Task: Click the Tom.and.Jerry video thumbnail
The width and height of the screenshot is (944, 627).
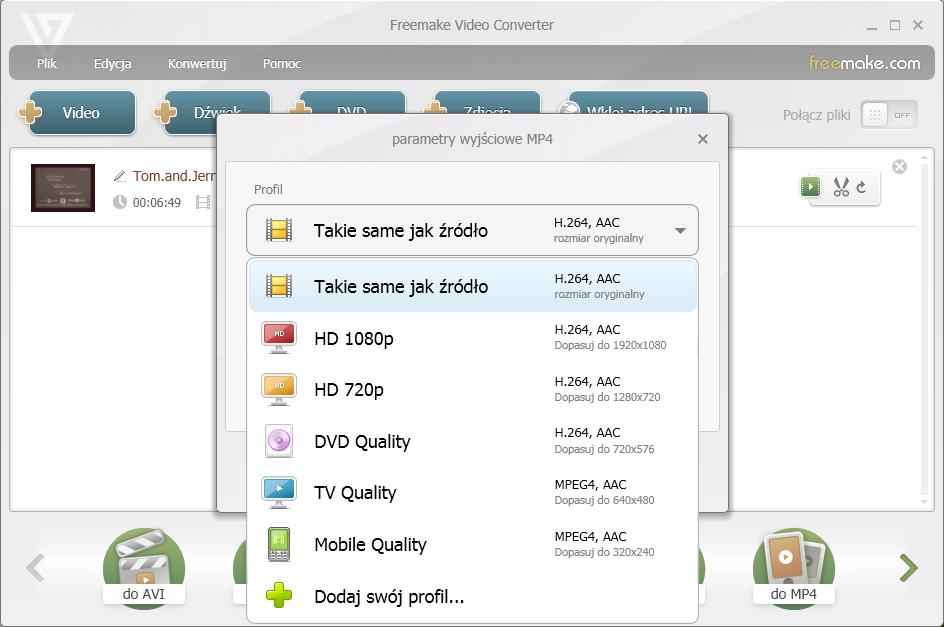Action: coord(63,188)
